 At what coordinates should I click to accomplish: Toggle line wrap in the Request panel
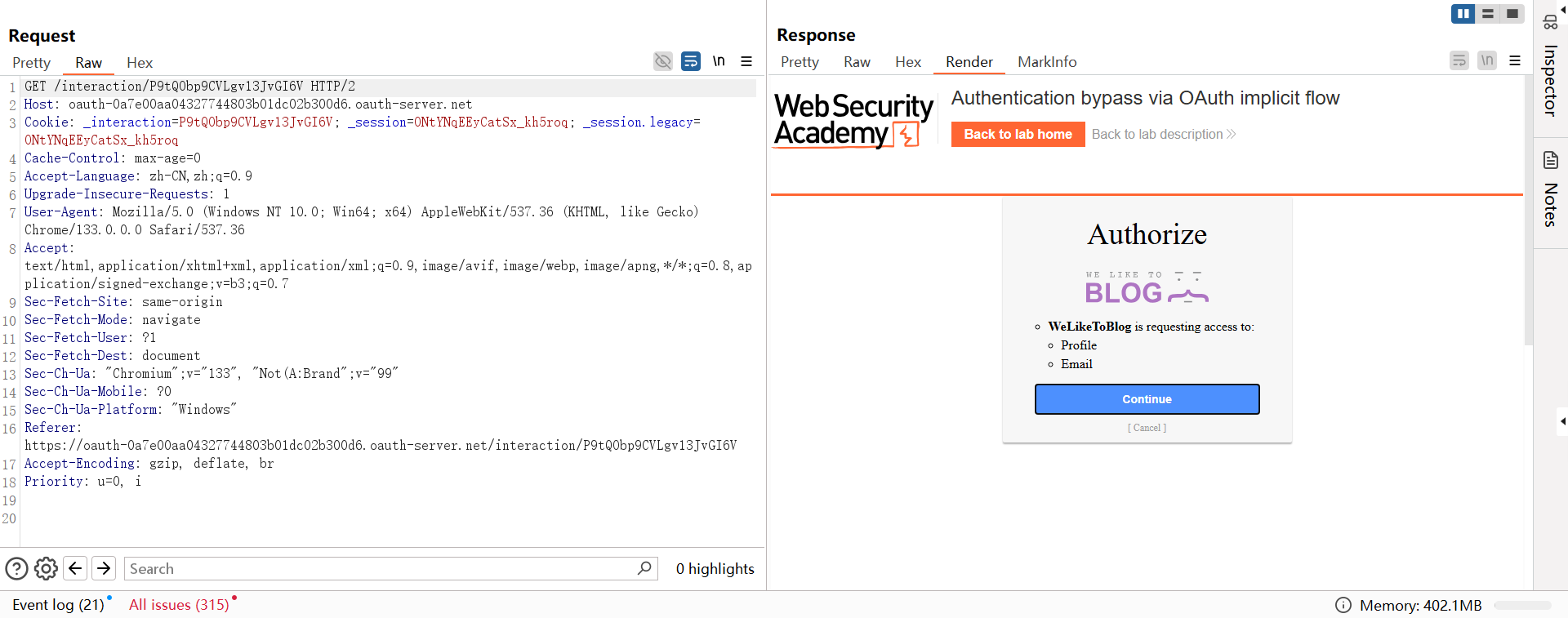691,61
